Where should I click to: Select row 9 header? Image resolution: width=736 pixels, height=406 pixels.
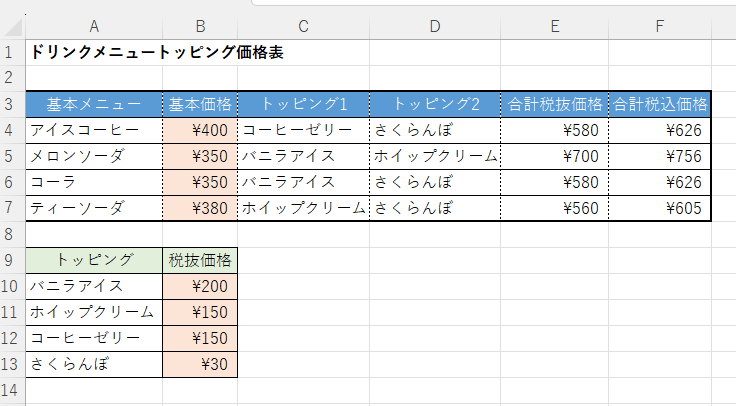tap(12, 260)
